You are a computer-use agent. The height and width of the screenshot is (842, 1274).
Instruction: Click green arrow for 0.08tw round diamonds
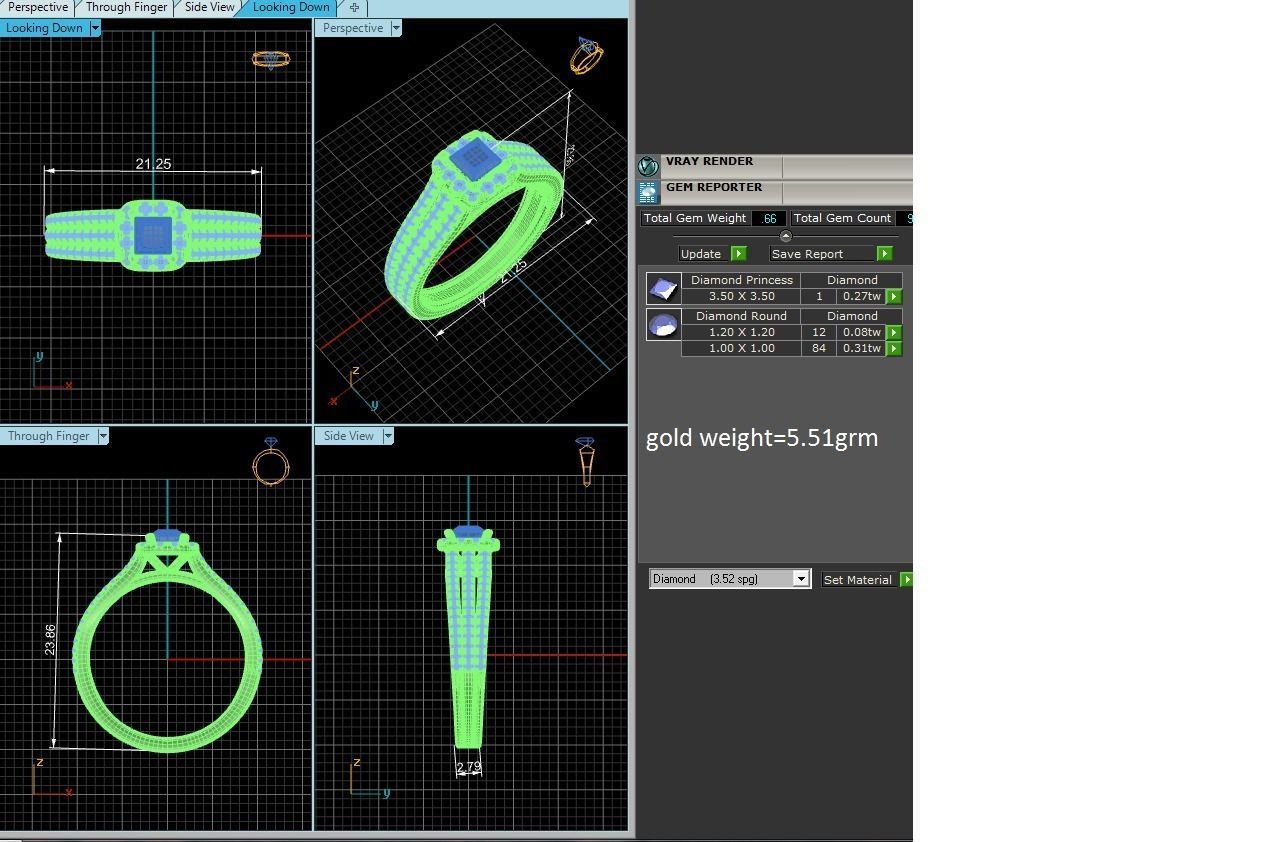tap(894, 332)
